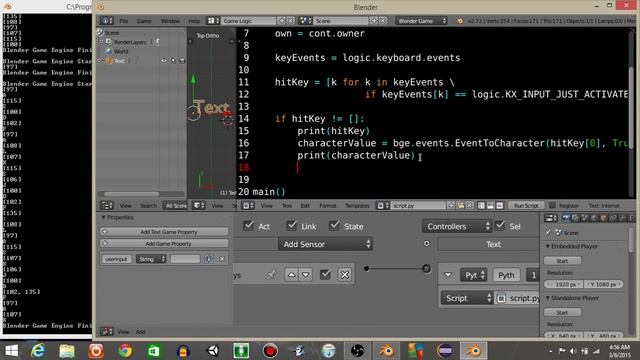
Task: Open the Help menu
Action: point(194,21)
